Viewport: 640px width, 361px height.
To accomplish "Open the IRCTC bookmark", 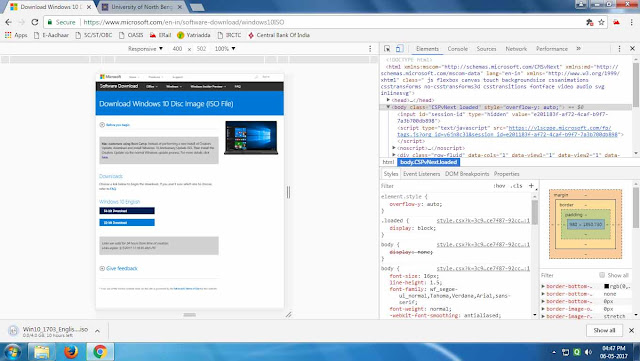I will click(x=229, y=35).
